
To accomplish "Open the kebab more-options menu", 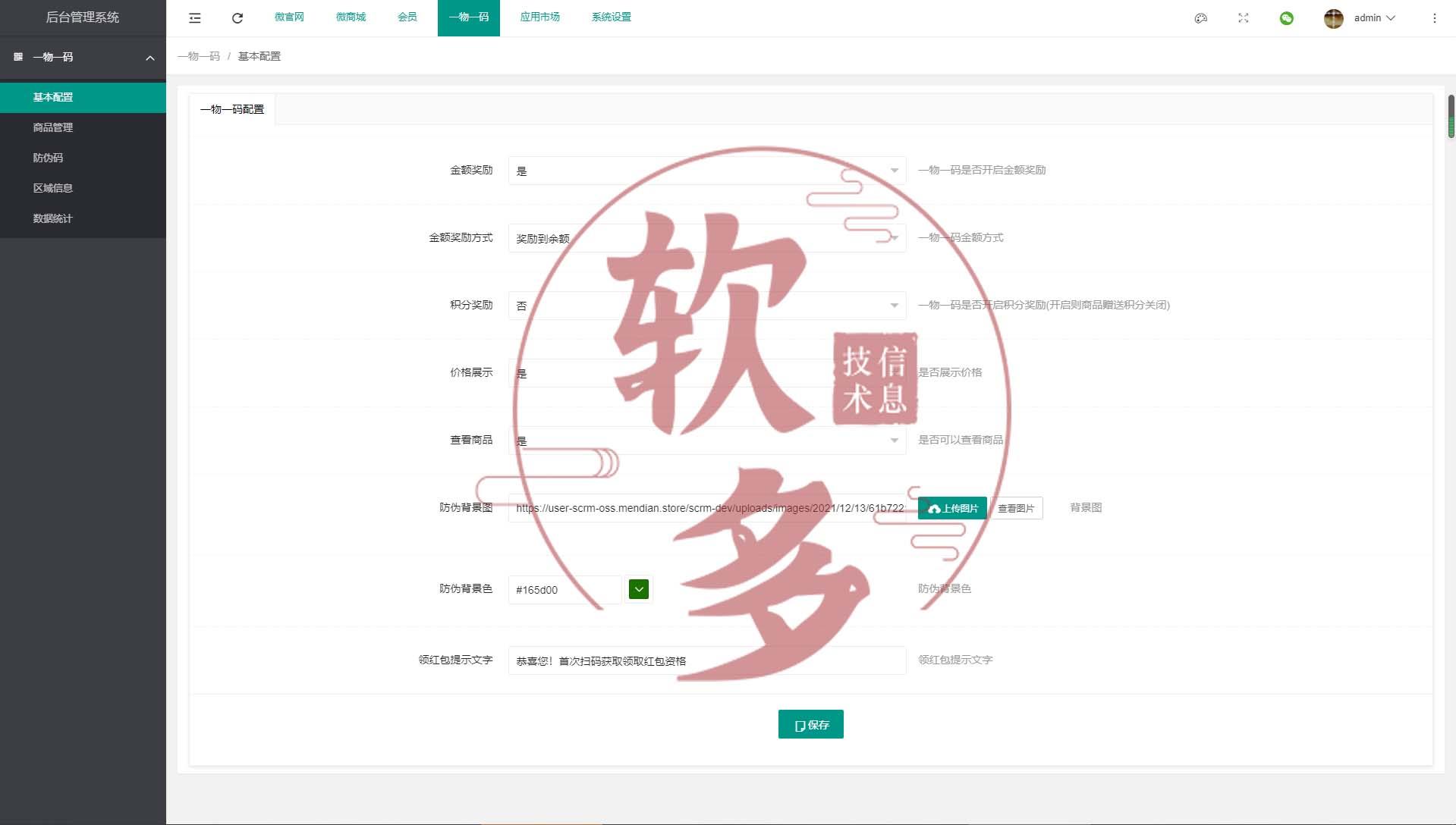I will tap(1434, 17).
